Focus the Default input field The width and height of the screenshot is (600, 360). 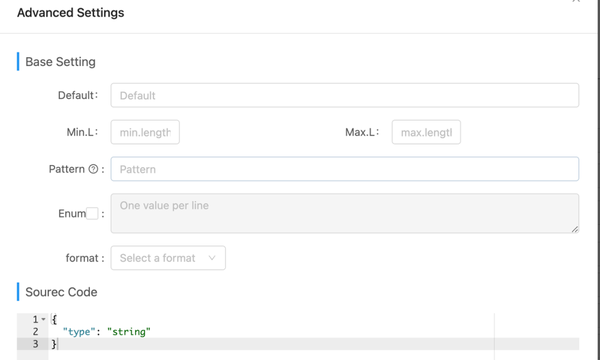pyautogui.click(x=345, y=95)
